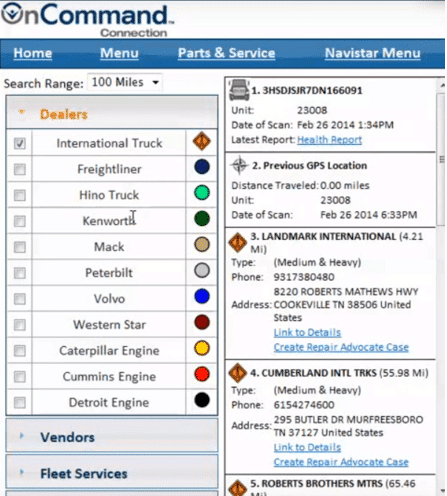This screenshot has width=447, height=496.
Task: Click the Peterbilt gray circle marker
Action: click(202, 271)
